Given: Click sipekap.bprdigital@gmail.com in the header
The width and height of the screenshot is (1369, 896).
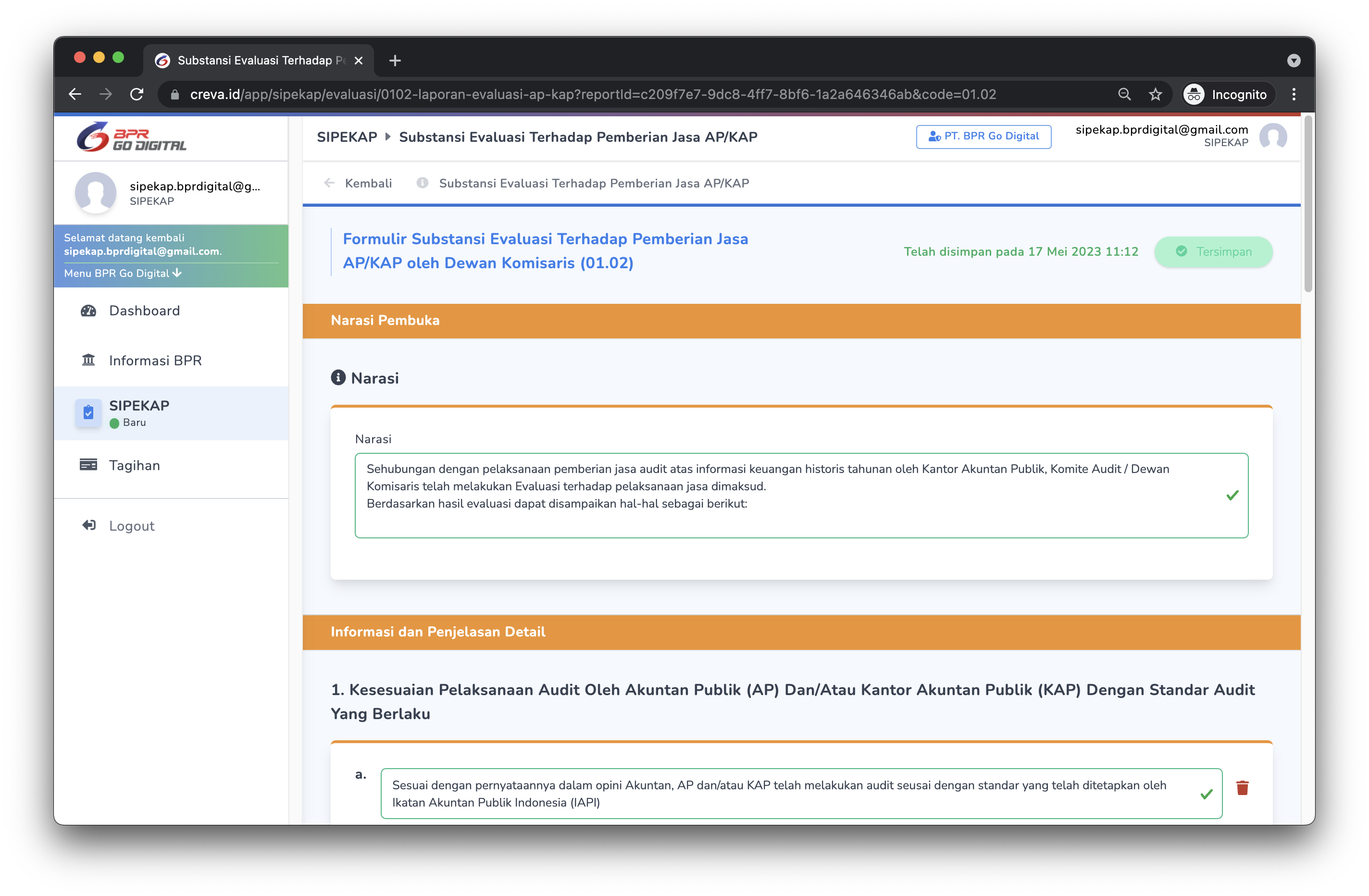Looking at the screenshot, I should [1162, 129].
